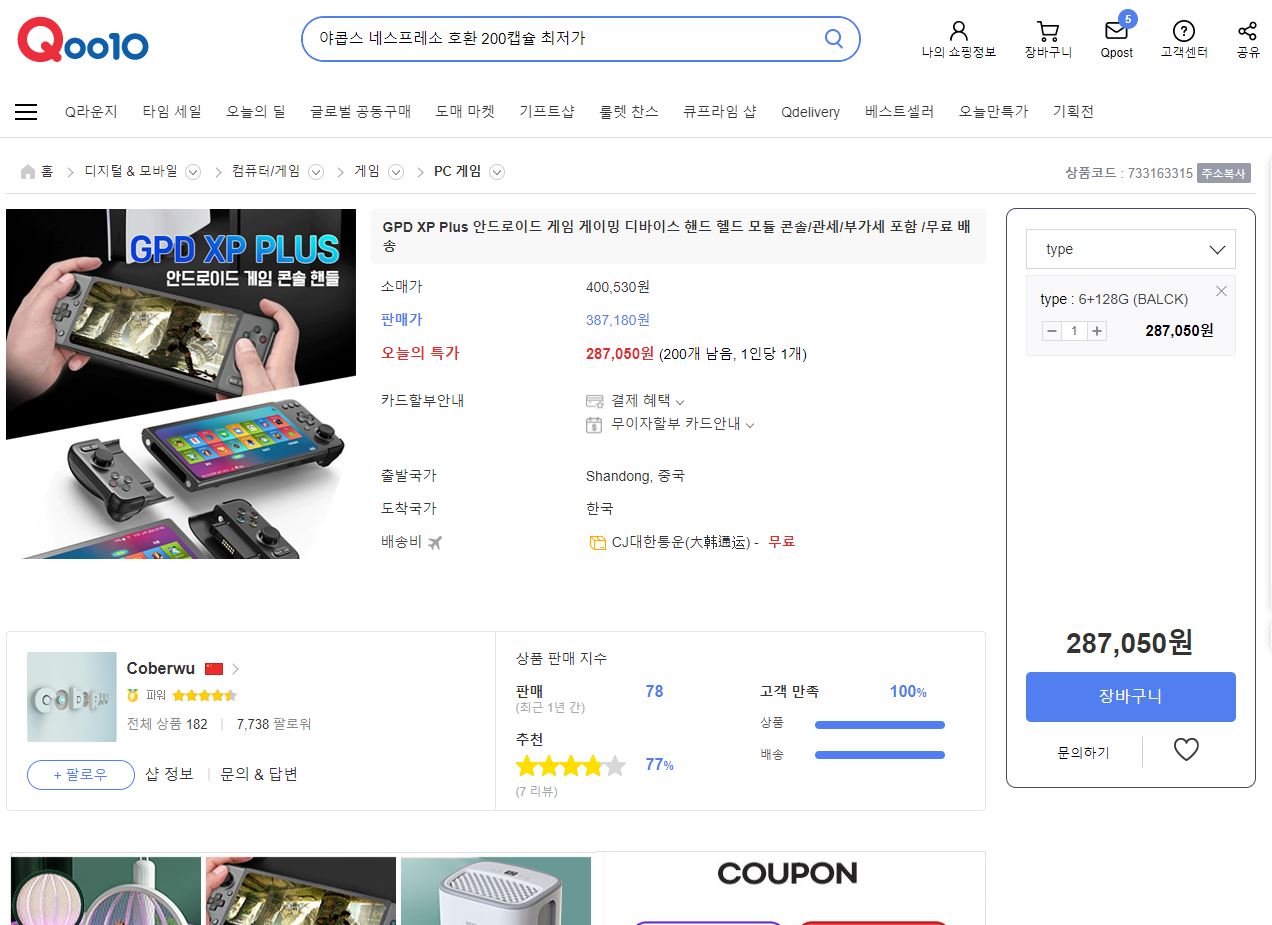
Task: Remove selected option 6+128G (BALCK)
Action: point(1221,291)
